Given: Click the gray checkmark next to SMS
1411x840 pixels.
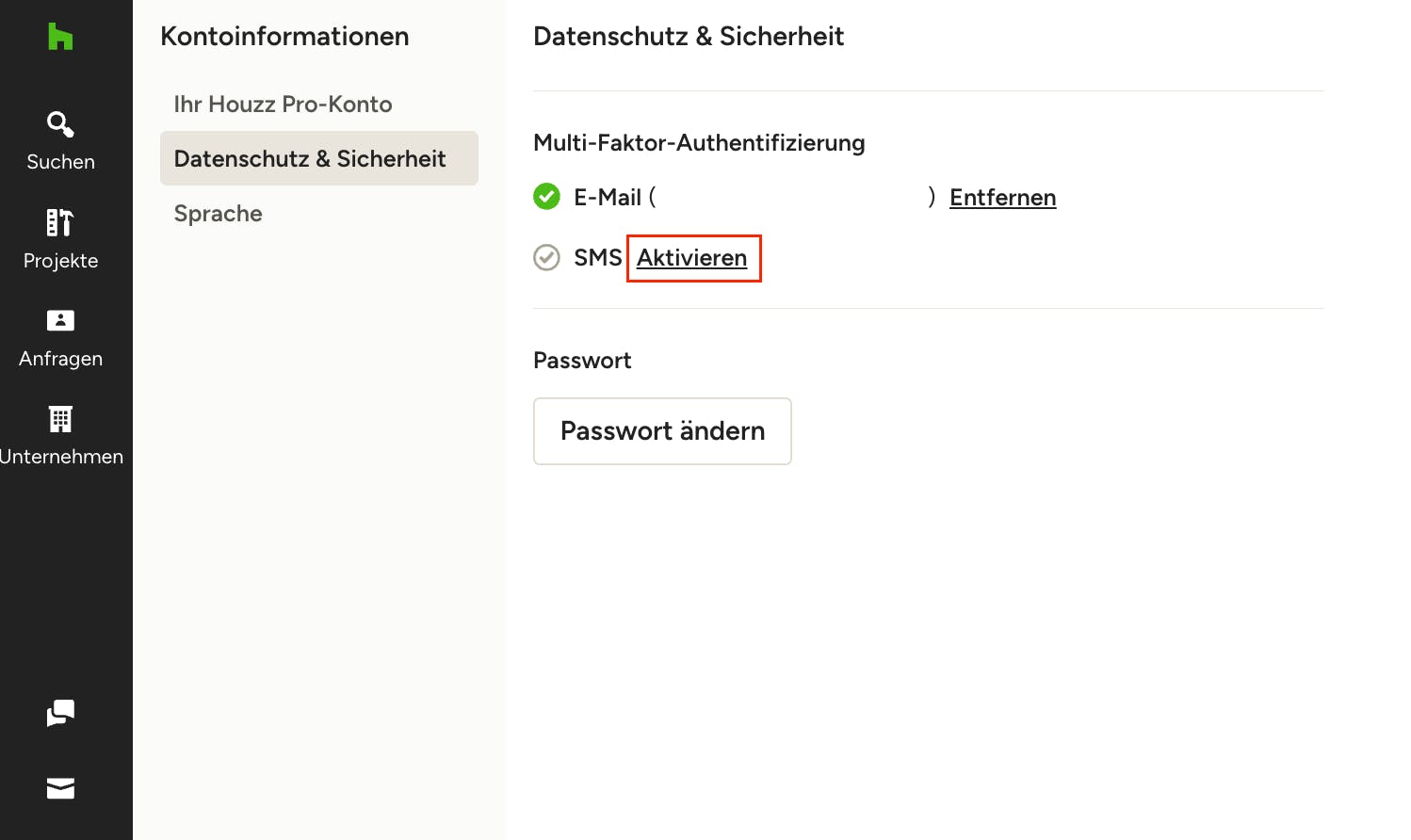Looking at the screenshot, I should pos(546,257).
